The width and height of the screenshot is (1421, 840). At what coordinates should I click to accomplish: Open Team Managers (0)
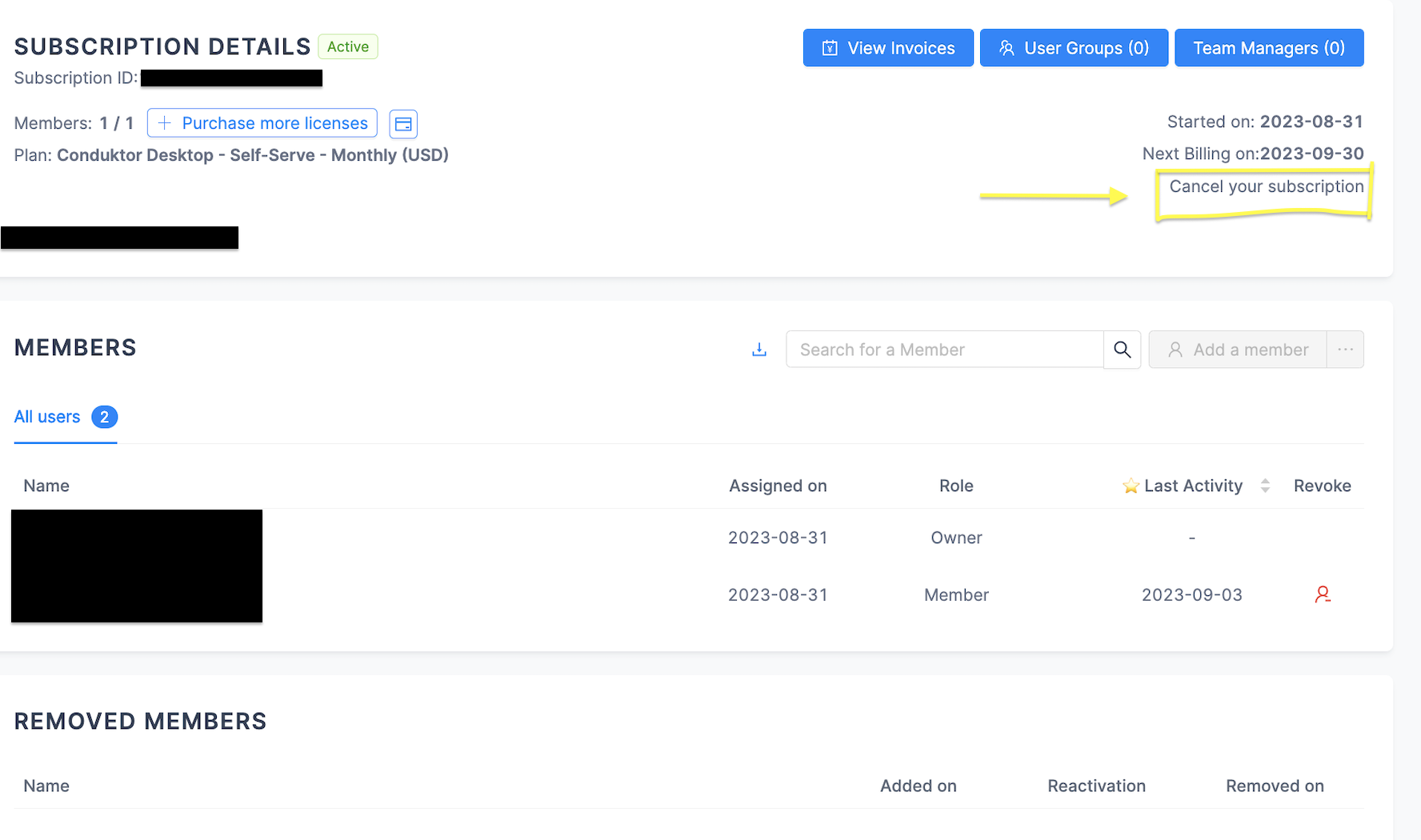tap(1269, 48)
